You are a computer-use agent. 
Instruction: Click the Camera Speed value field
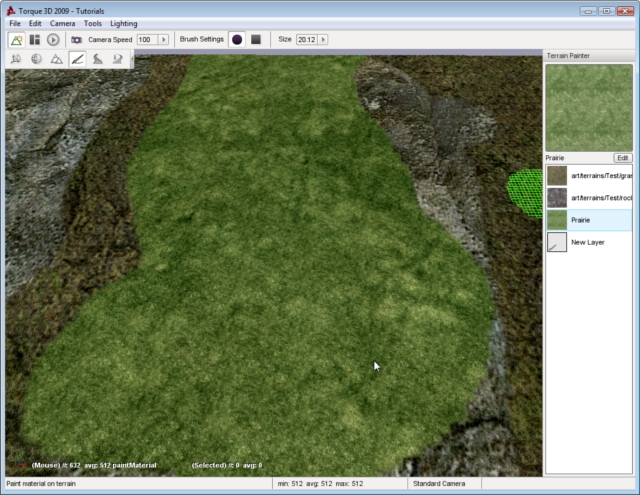point(146,39)
